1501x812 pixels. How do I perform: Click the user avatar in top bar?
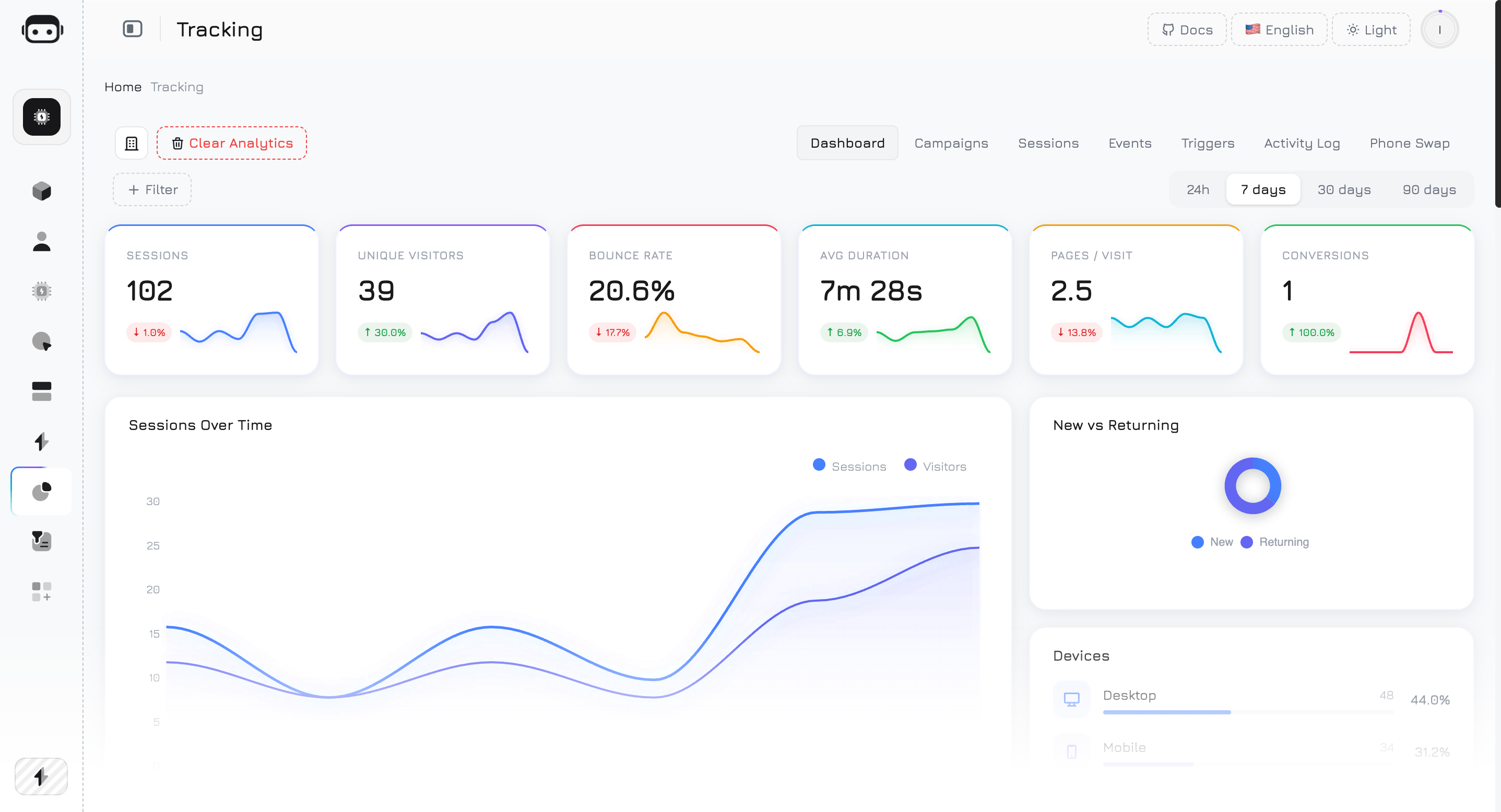pos(1439,30)
